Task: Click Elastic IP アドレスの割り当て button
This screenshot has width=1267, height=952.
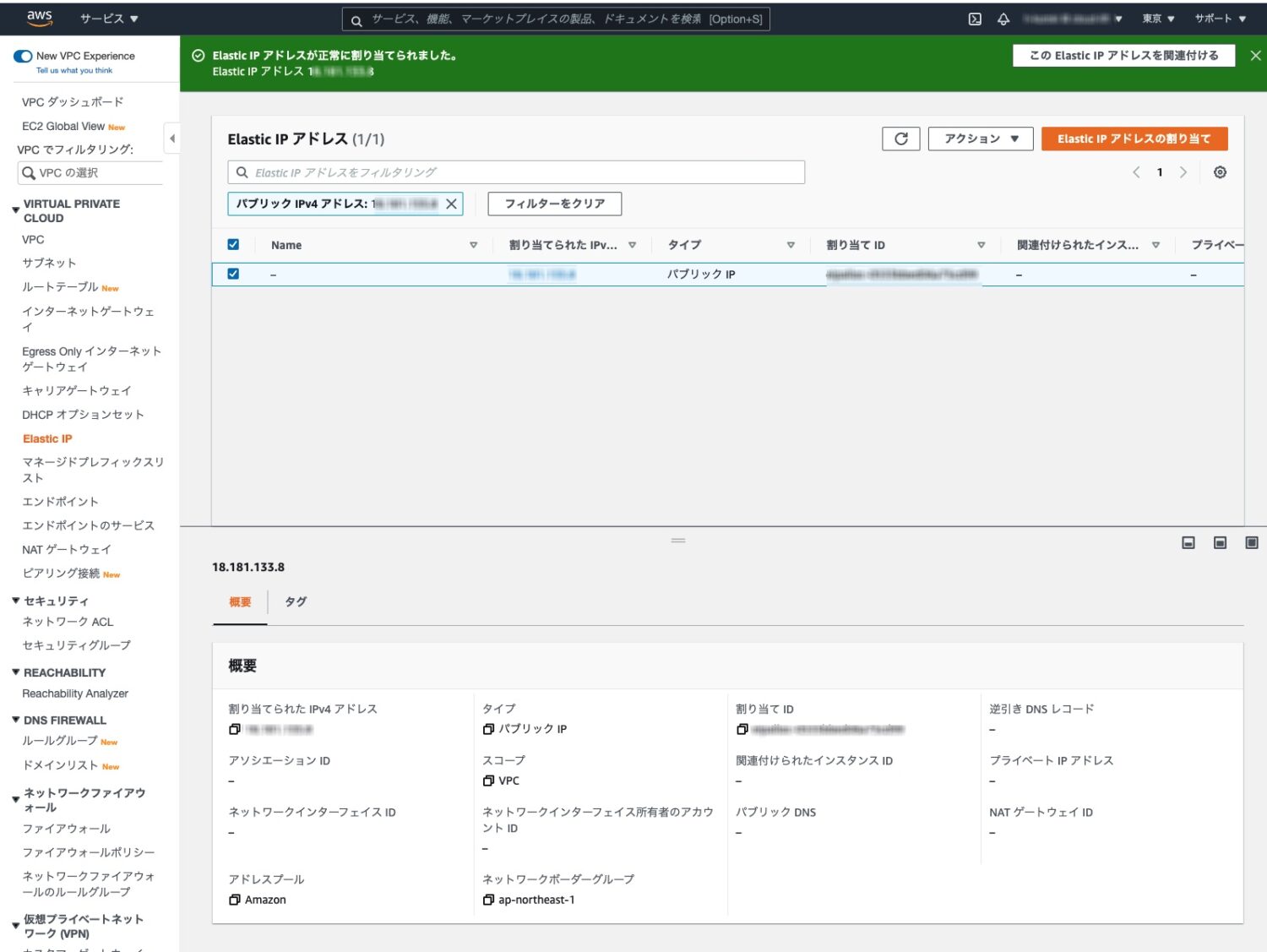Action: tap(1134, 139)
